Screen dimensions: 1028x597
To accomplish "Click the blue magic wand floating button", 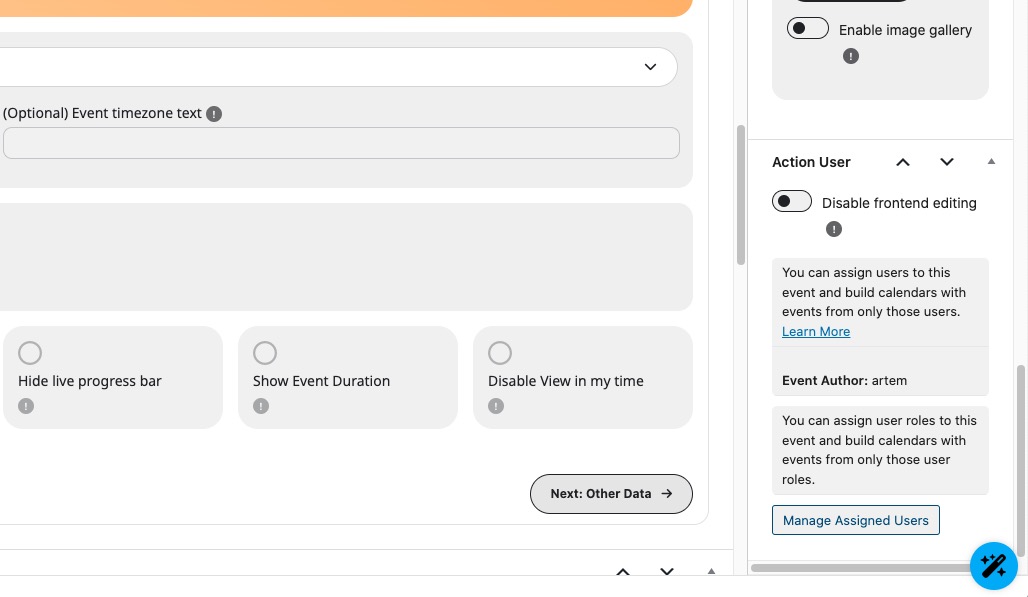I will pyautogui.click(x=993, y=566).
